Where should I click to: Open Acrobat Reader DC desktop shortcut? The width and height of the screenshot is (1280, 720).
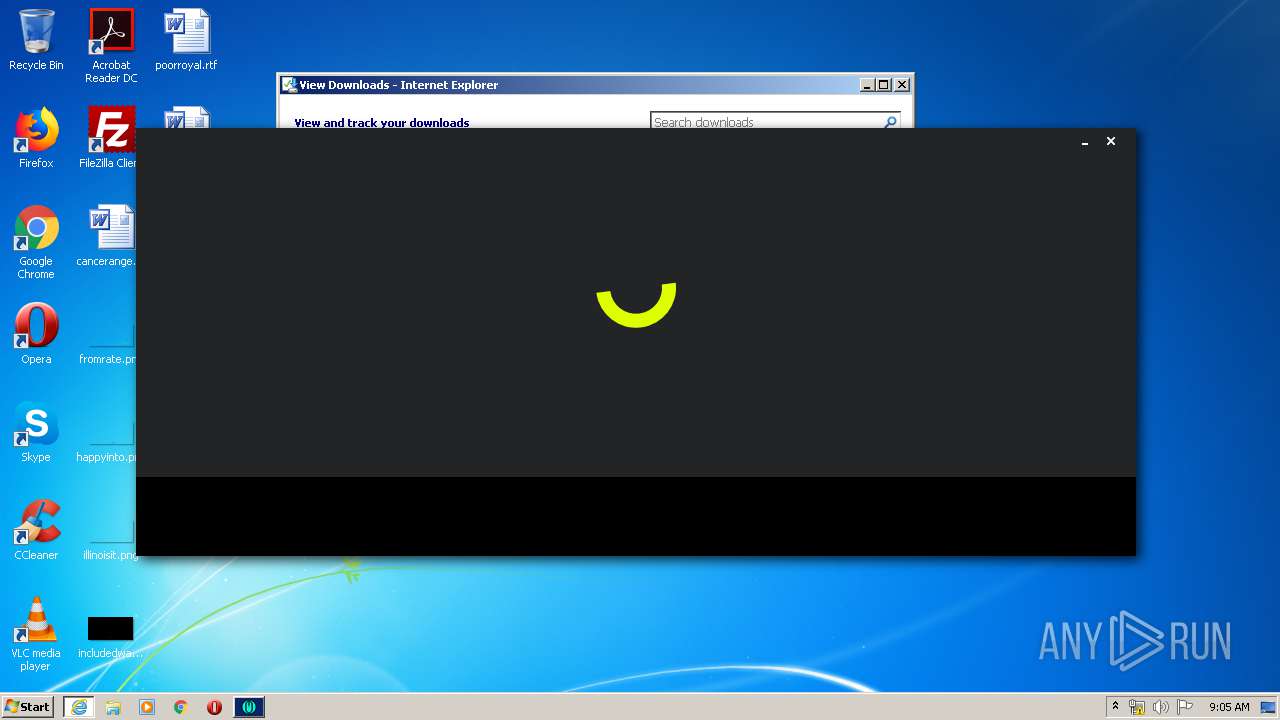[111, 46]
